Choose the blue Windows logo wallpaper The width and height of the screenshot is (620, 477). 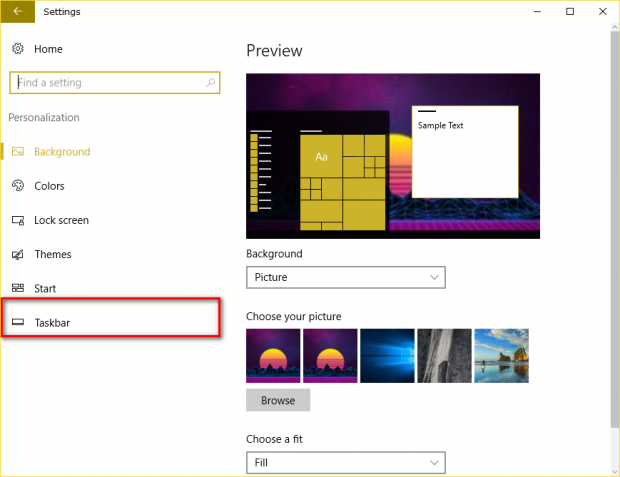(387, 356)
